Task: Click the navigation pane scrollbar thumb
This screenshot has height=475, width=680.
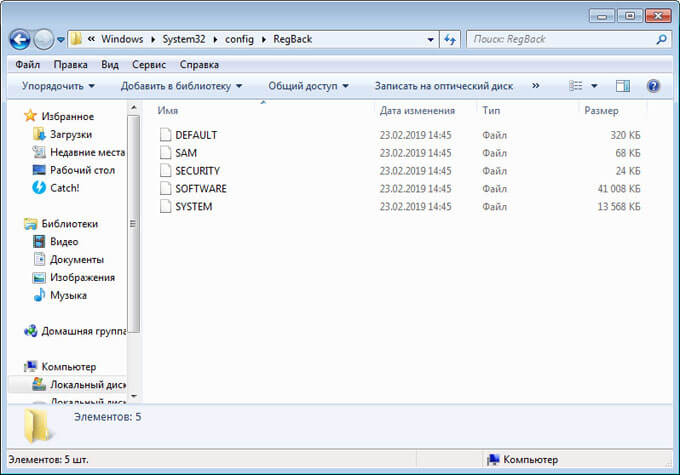Action: click(134, 224)
